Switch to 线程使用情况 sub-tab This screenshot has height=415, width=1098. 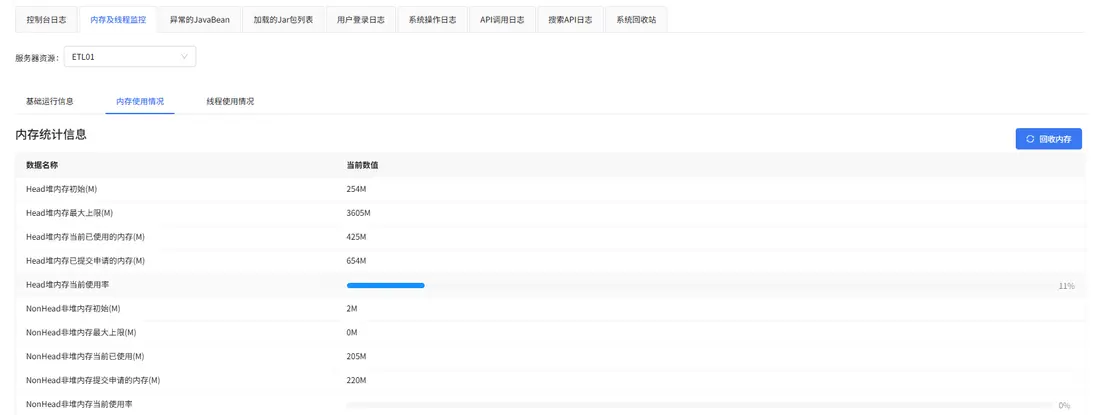[230, 101]
